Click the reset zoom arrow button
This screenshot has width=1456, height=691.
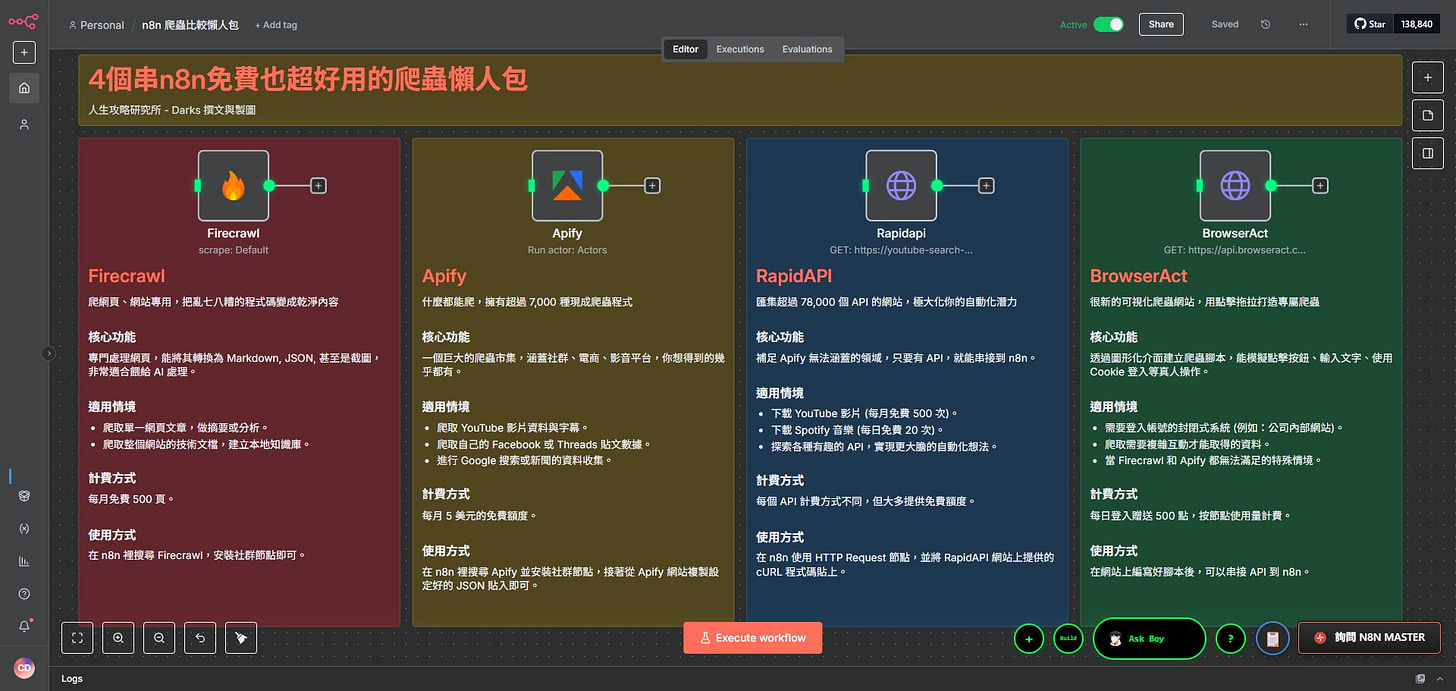click(x=200, y=637)
